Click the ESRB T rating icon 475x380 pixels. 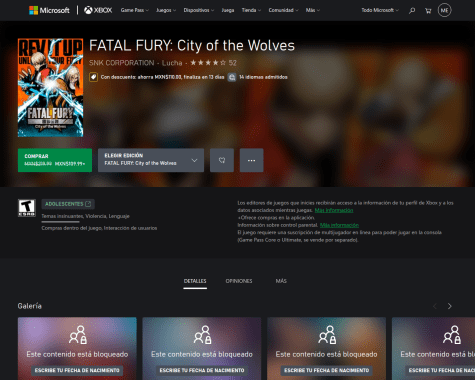tap(27, 208)
